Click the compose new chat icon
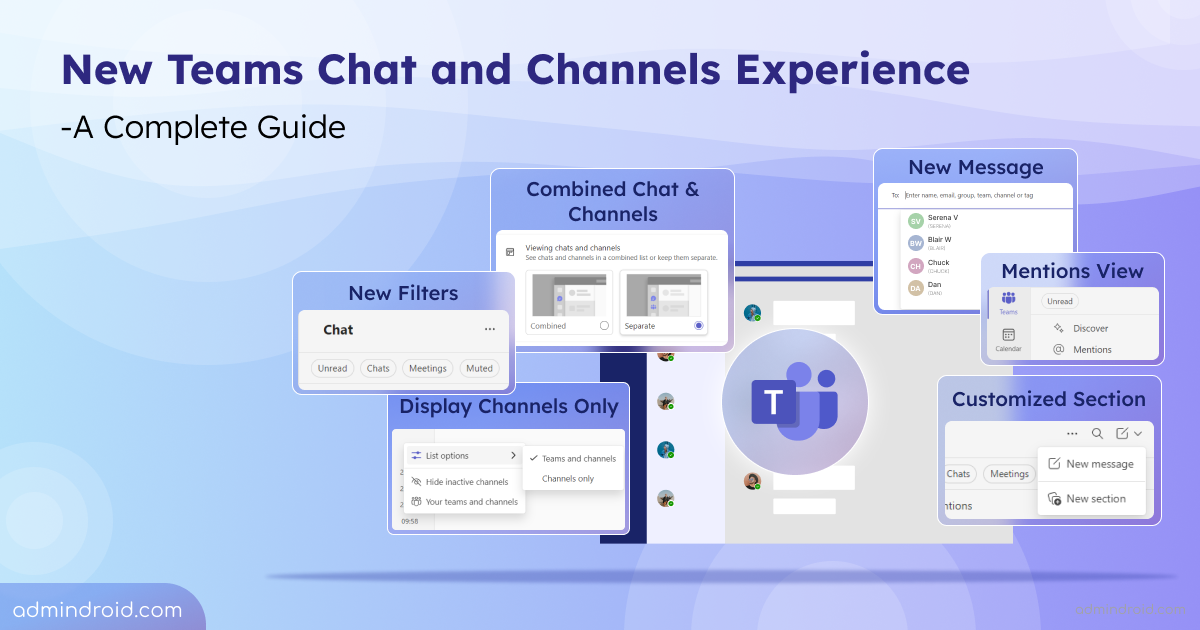This screenshot has width=1200, height=630. pos(1122,434)
